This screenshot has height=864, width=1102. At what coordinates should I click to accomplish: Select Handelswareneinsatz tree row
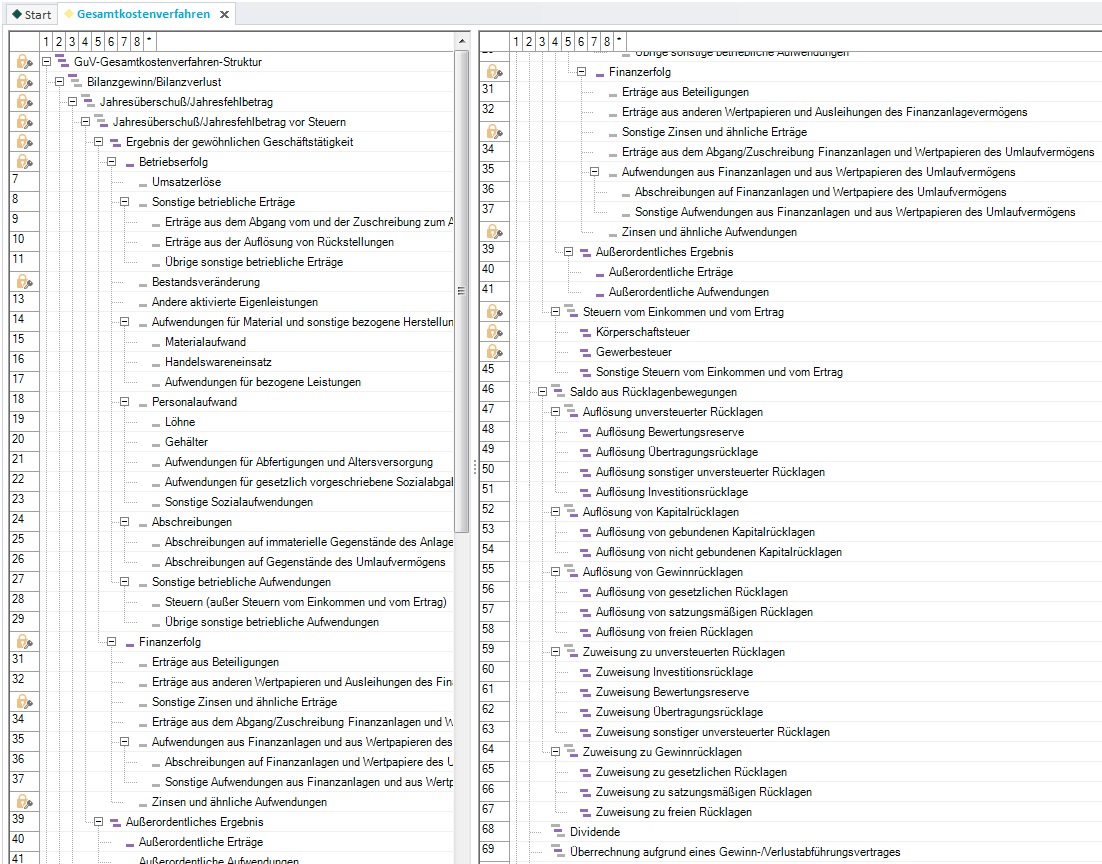(x=218, y=362)
